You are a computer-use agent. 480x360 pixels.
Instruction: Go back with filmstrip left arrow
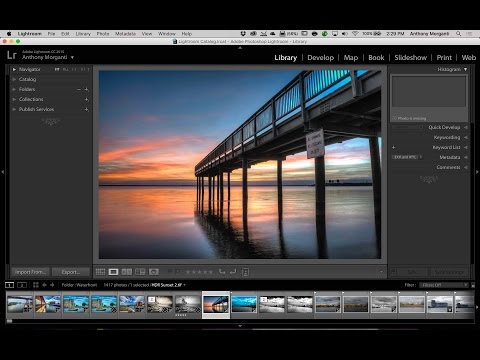point(44,285)
